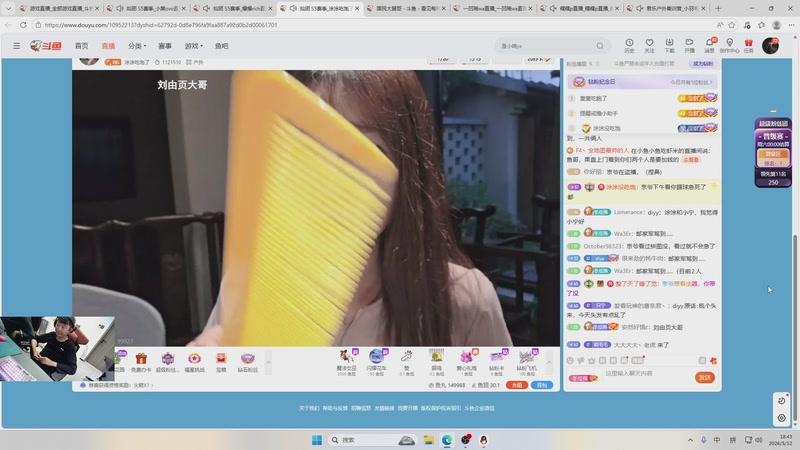Click the hamburger menu beside Douyu logo
The width and height of the screenshot is (800, 450).
click(x=16, y=46)
